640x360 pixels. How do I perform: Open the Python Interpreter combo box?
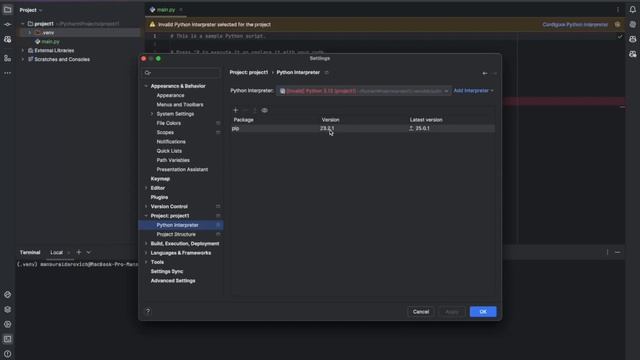click(363, 91)
